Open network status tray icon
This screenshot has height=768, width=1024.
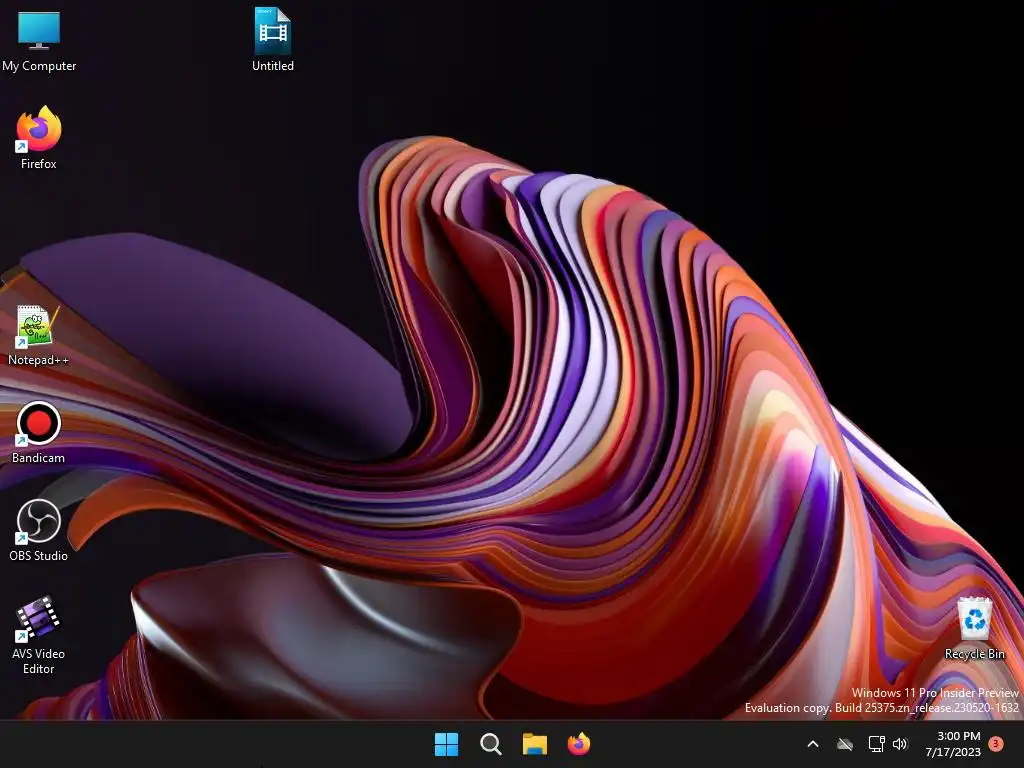876,744
